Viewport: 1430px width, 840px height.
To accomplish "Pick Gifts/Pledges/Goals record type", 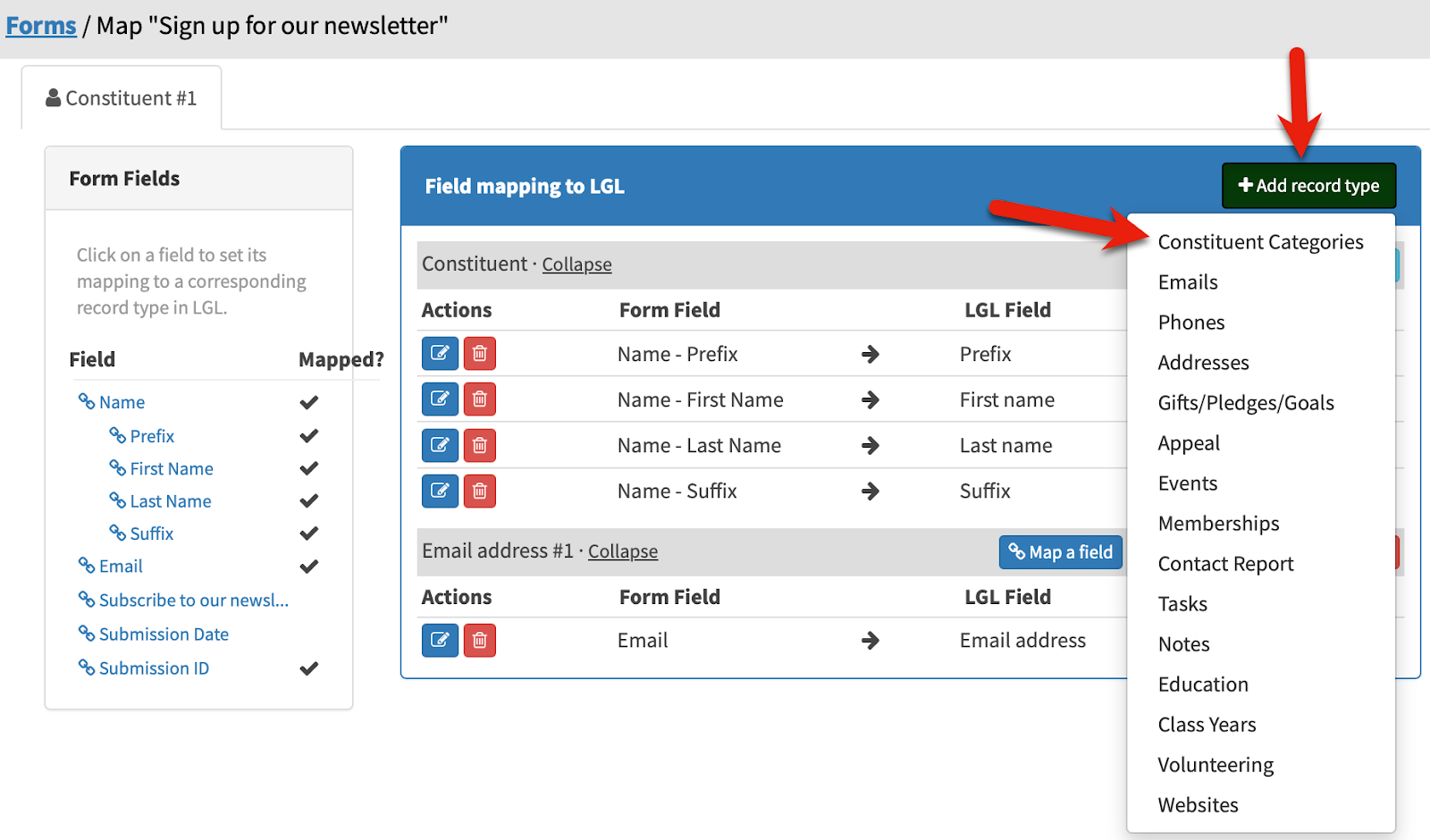I will click(x=1246, y=403).
